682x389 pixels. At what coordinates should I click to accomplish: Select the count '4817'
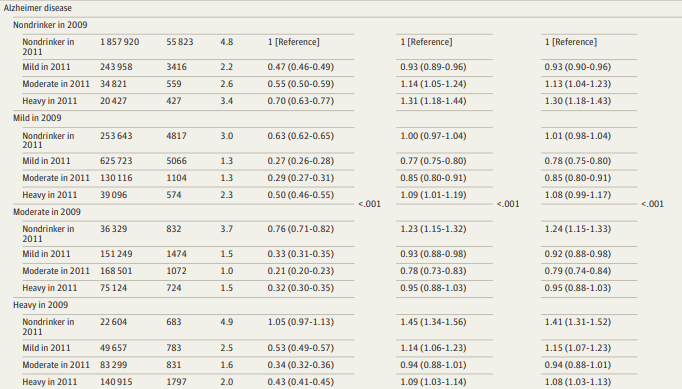click(176, 136)
